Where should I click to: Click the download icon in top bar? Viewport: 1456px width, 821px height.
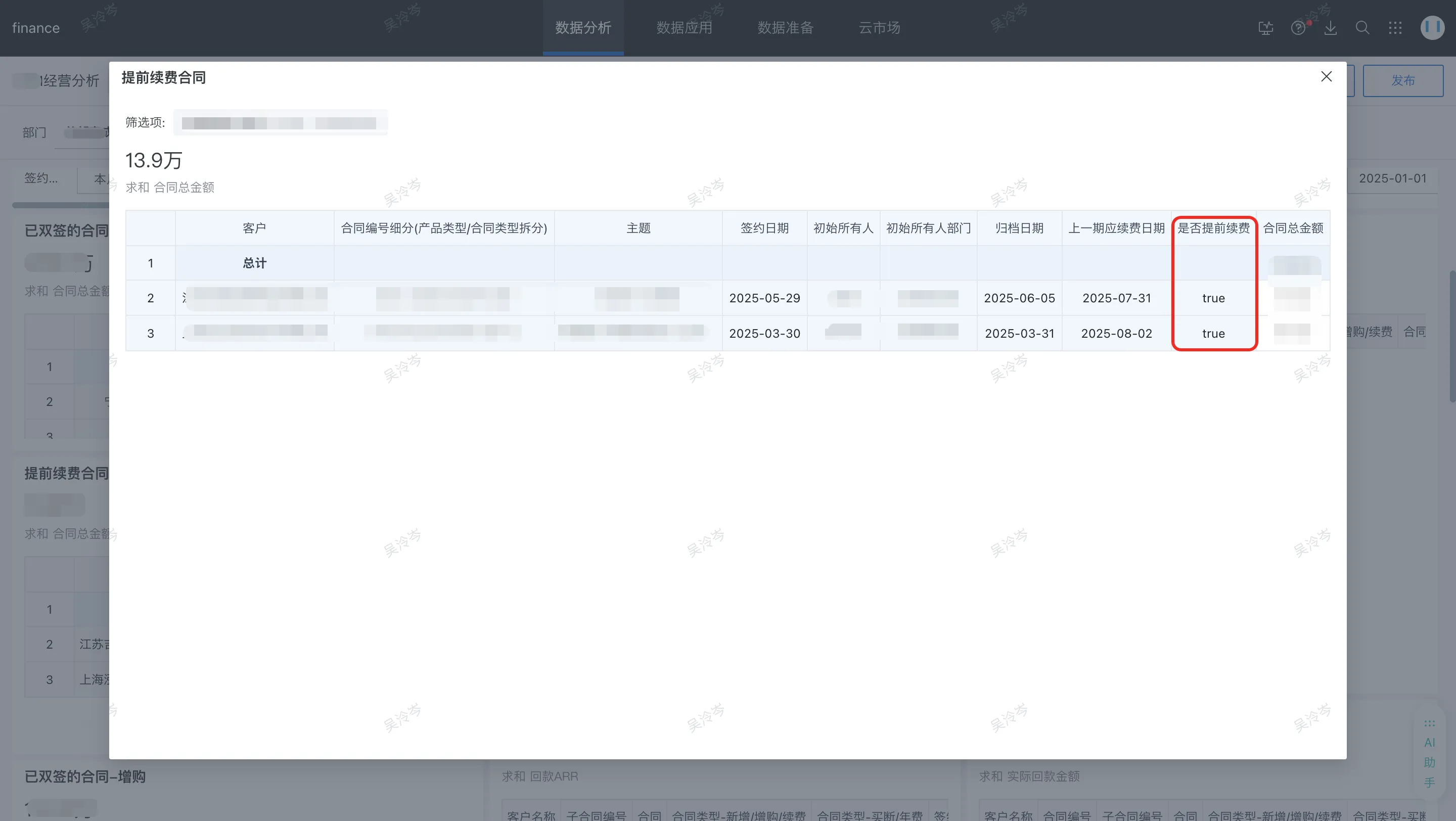[x=1331, y=28]
